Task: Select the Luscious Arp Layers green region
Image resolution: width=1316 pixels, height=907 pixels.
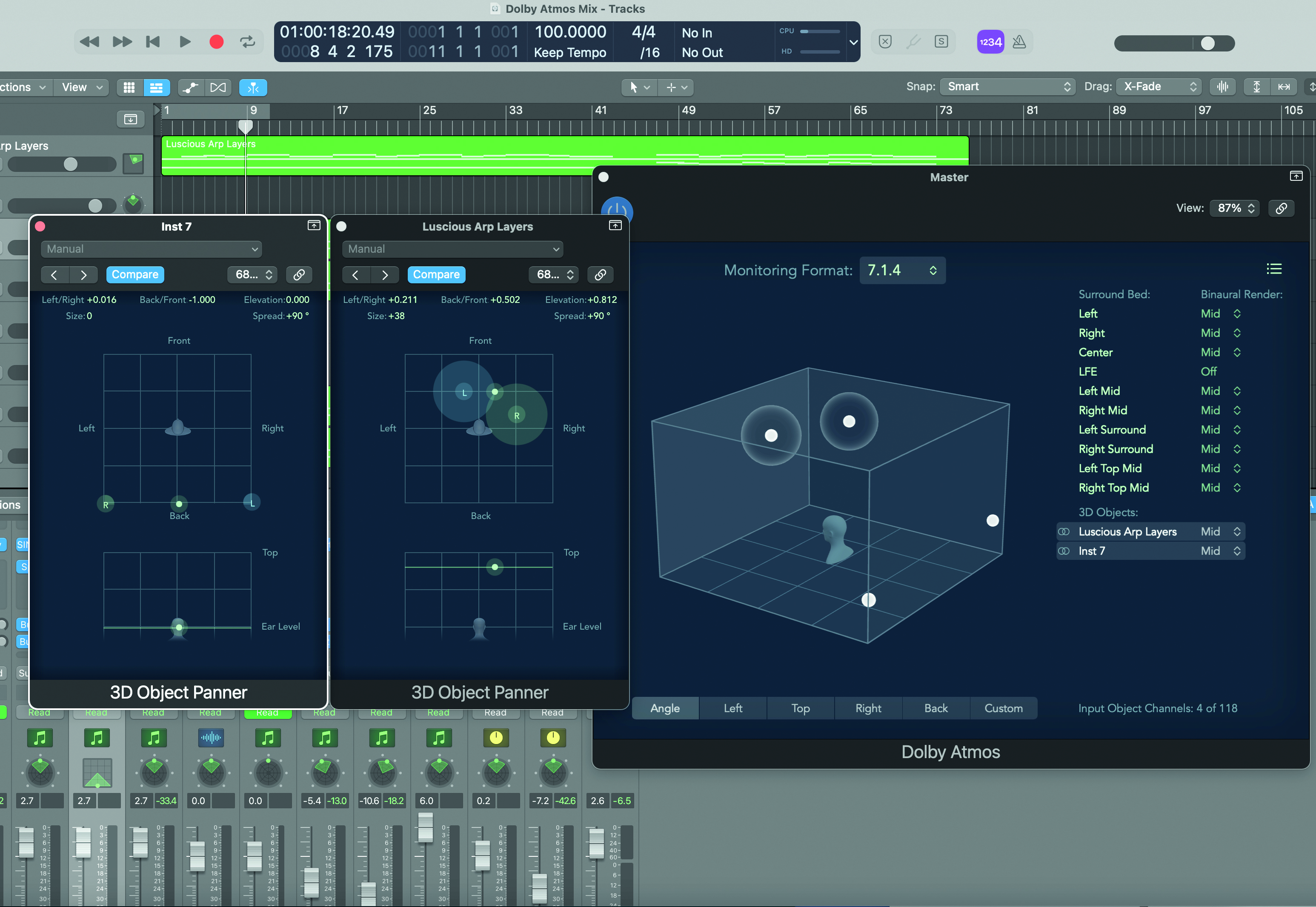Action: coord(565,155)
